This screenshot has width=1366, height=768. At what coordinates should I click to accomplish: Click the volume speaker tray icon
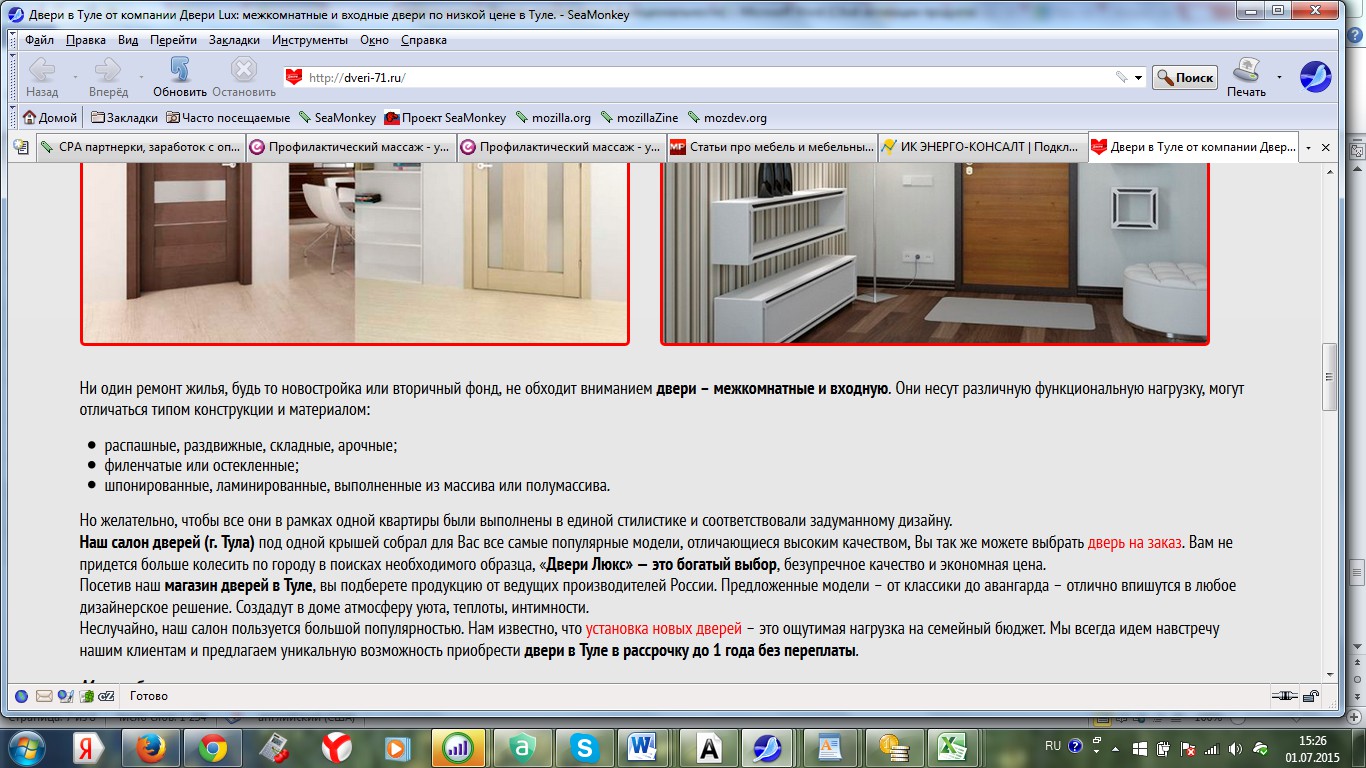click(x=1234, y=747)
